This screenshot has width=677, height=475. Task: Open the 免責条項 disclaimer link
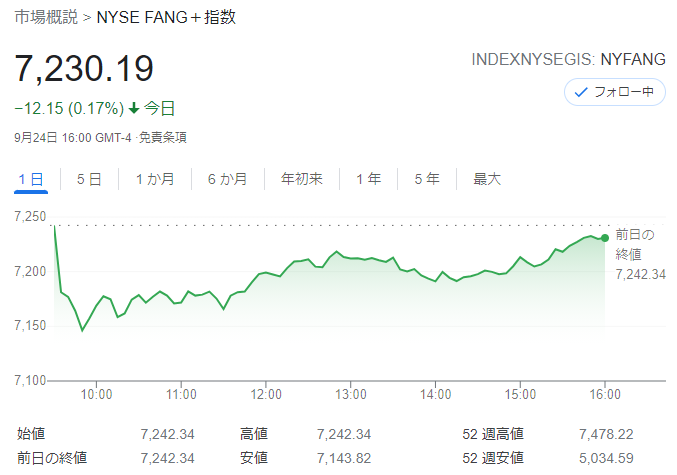(163, 138)
